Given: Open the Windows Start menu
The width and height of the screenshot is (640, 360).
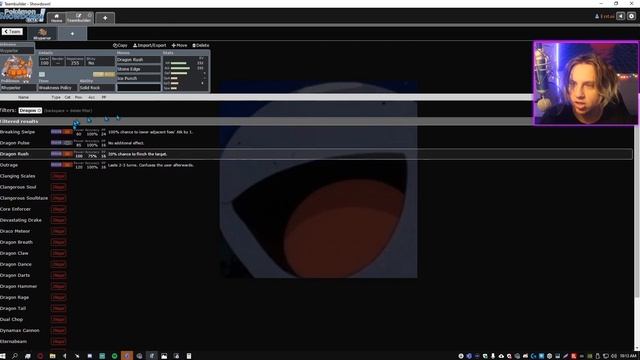Looking at the screenshot, I should tap(3, 356).
